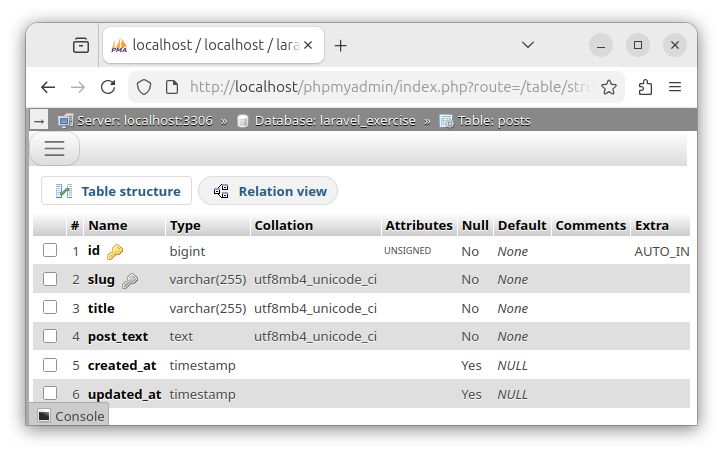
Task: Maximize the browser window
Action: click(638, 45)
